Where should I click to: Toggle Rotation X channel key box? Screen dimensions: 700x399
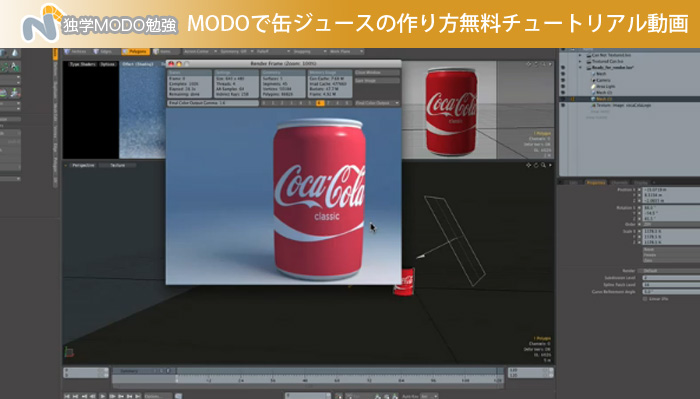coord(639,208)
